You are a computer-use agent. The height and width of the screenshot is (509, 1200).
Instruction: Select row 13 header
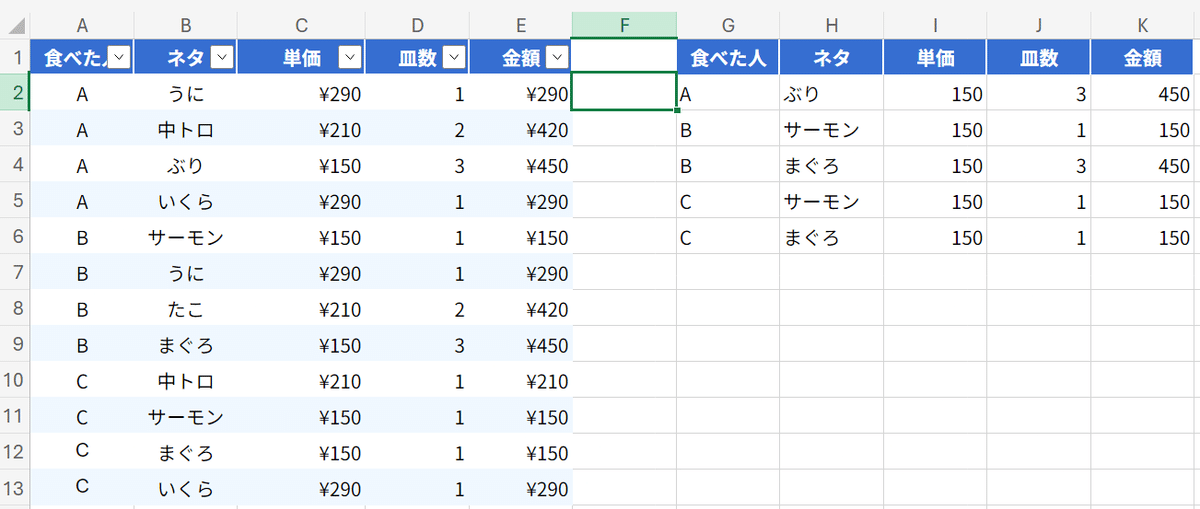15,489
